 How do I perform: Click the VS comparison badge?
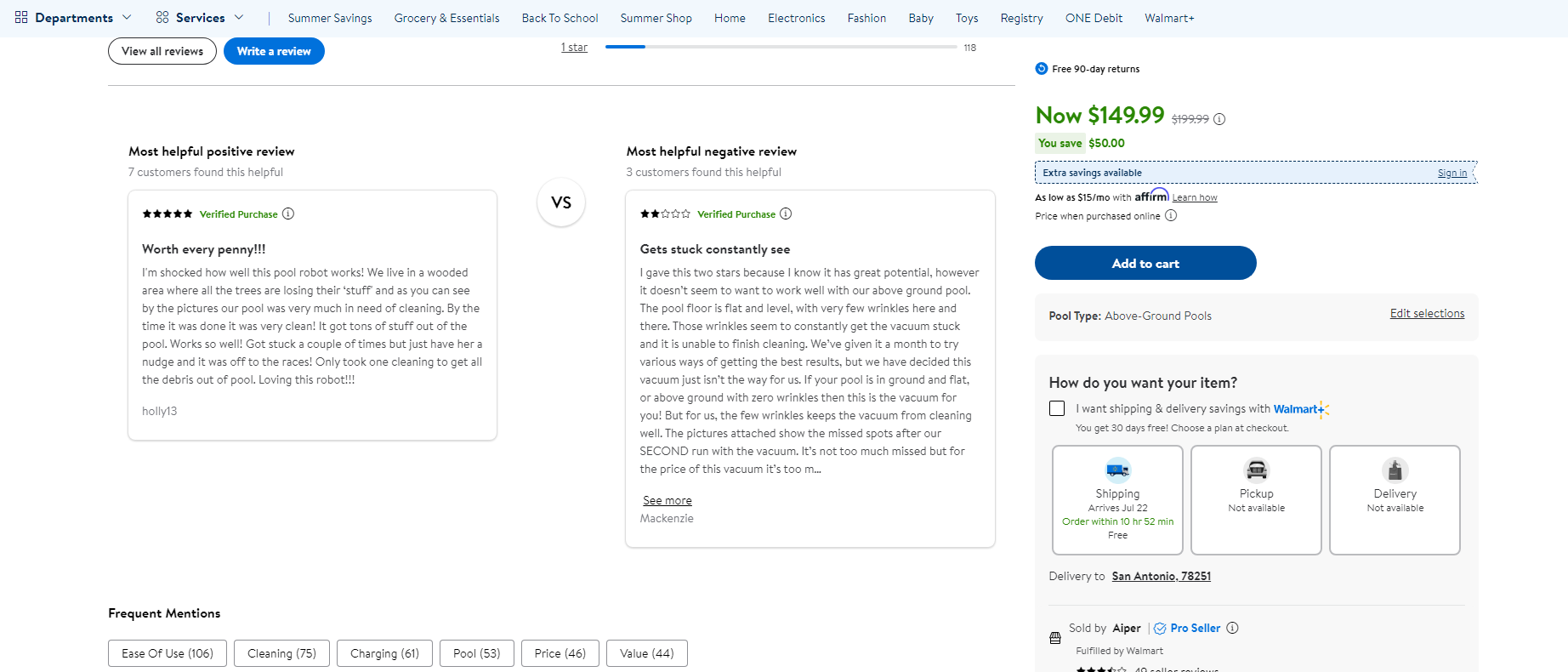coord(561,202)
